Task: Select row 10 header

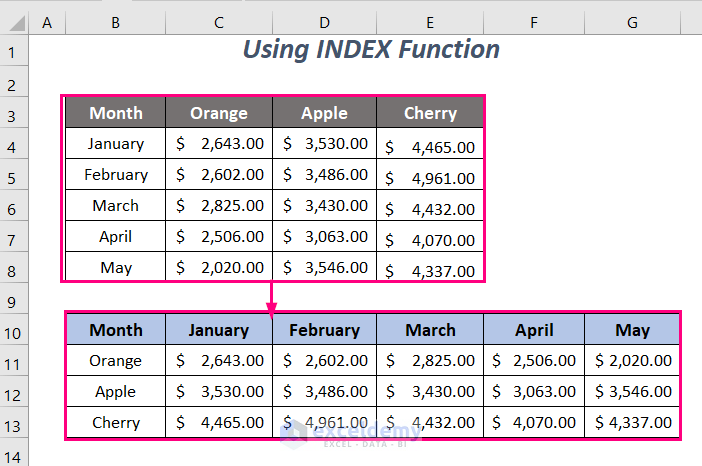Action: coord(15,330)
